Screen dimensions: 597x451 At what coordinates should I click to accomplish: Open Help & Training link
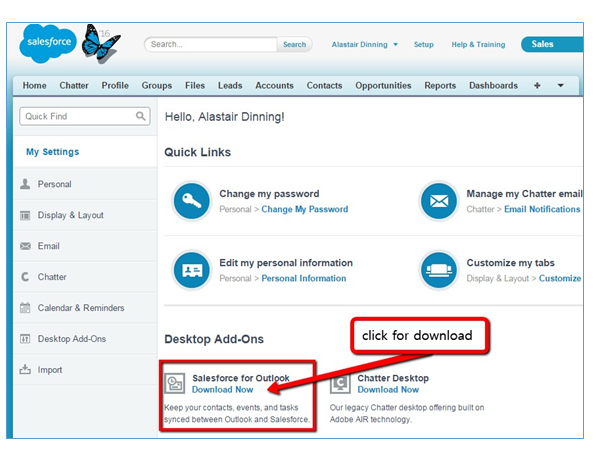click(478, 45)
